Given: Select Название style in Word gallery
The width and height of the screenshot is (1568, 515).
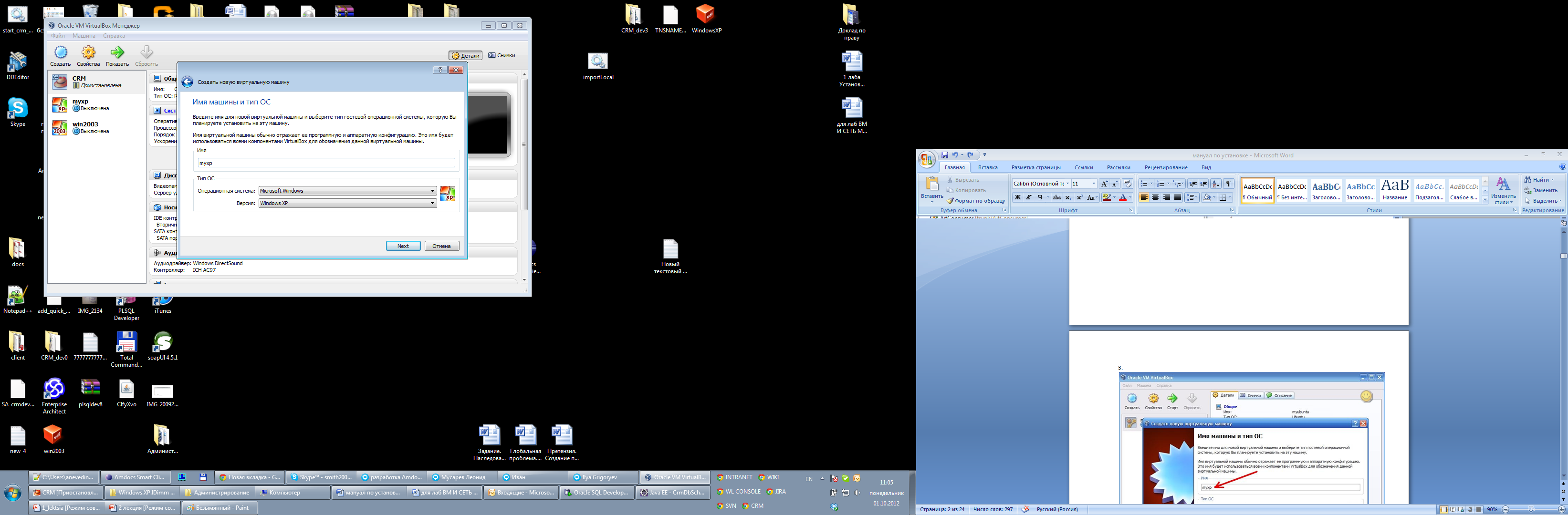Looking at the screenshot, I should [1394, 190].
